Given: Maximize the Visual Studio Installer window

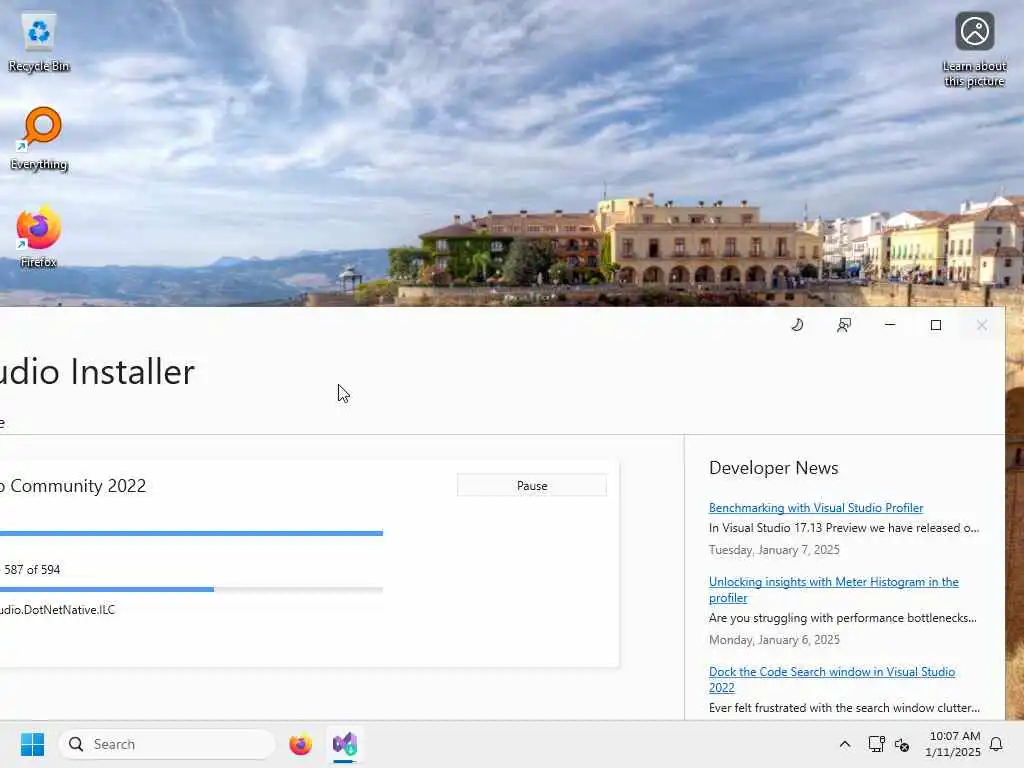Looking at the screenshot, I should (x=936, y=325).
